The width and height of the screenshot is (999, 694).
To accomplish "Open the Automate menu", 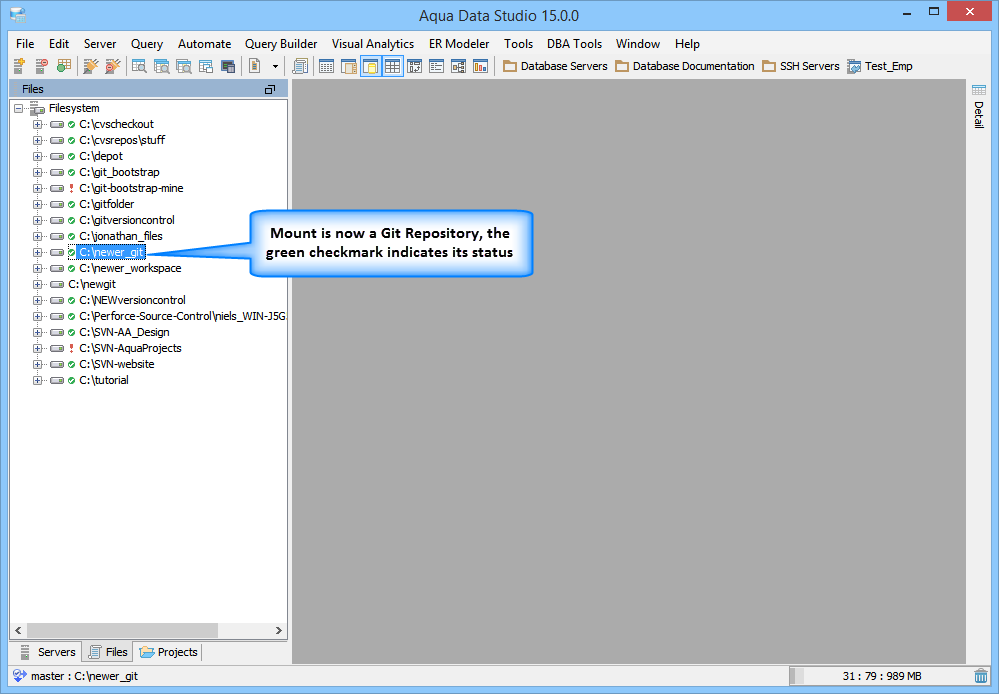I will click(205, 43).
